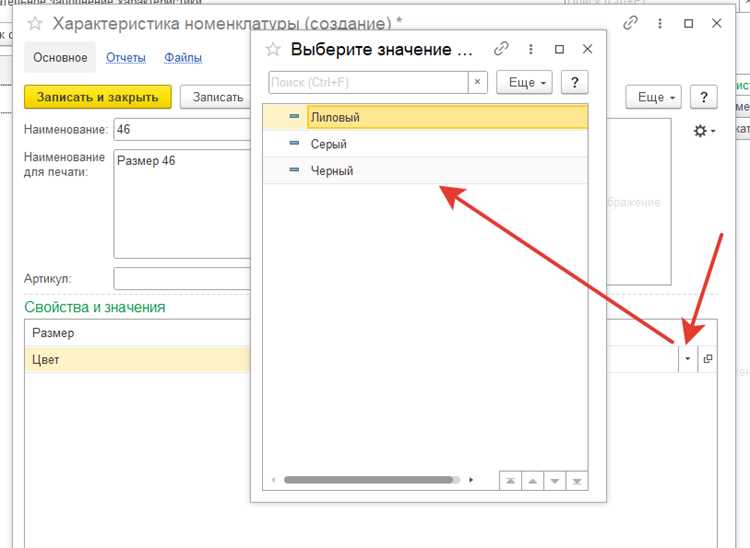This screenshot has height=548, width=750.
Task: Click the search field (Ctrl+F)
Action: pos(368,82)
